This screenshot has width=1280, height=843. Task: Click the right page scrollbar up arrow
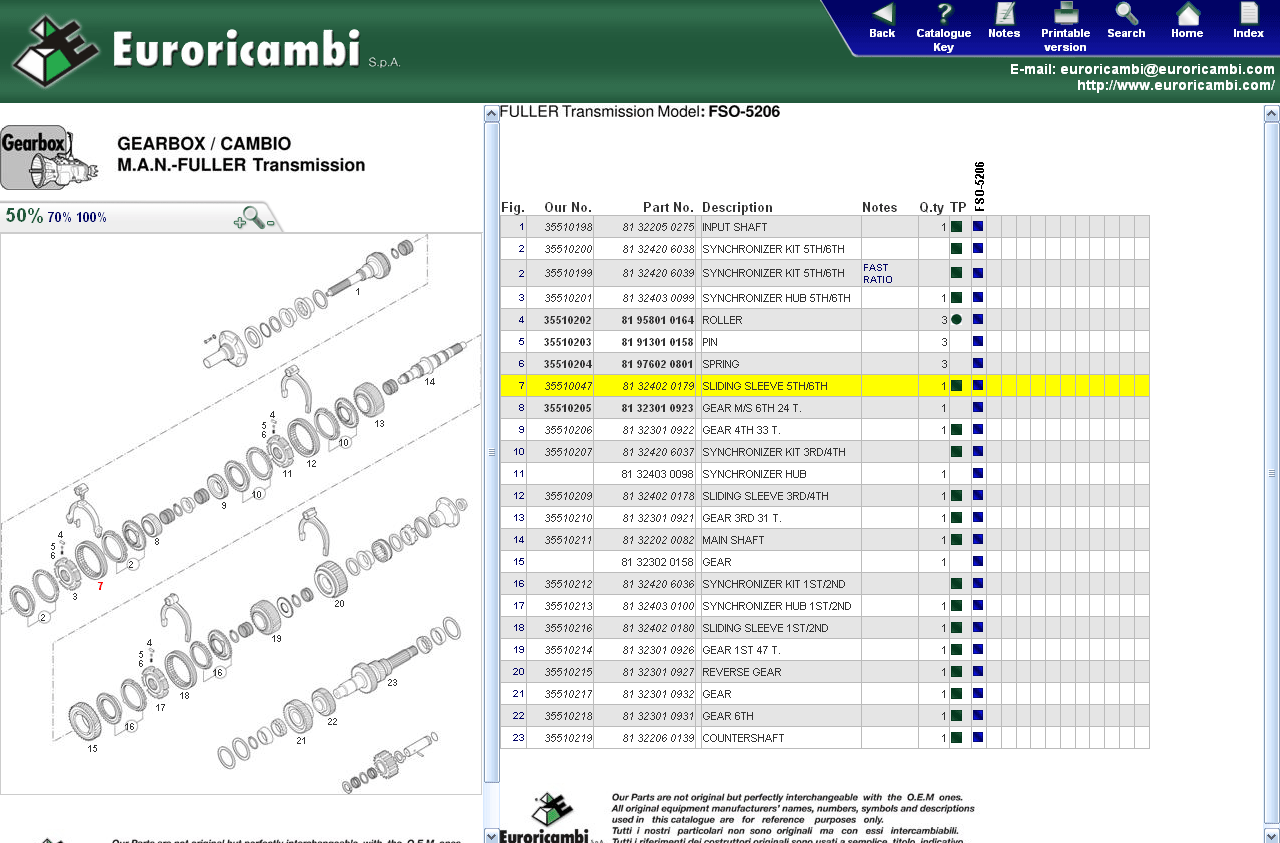click(1272, 113)
